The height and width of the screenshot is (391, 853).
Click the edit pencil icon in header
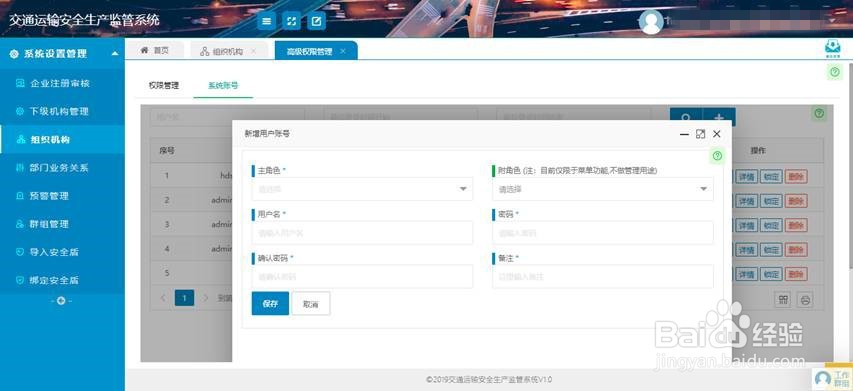pyautogui.click(x=317, y=21)
